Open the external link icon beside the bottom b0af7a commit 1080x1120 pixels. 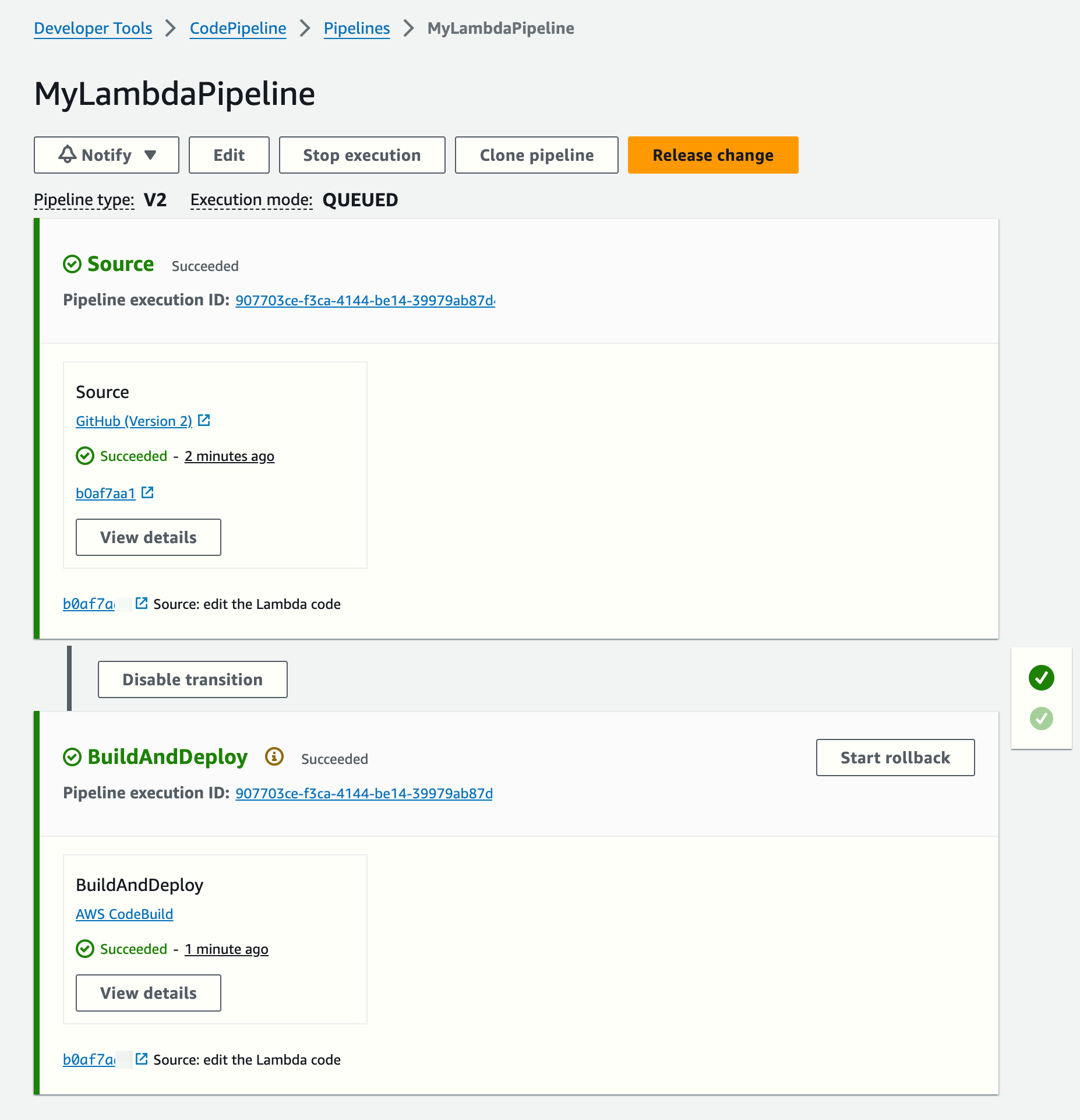pyautogui.click(x=142, y=1059)
